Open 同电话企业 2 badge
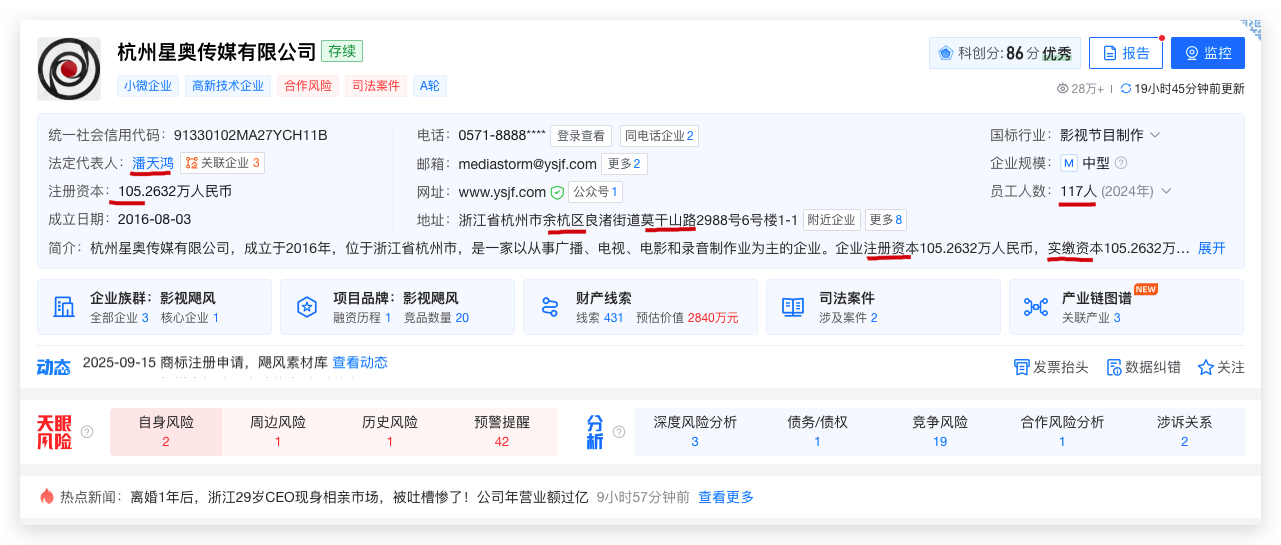 659,135
